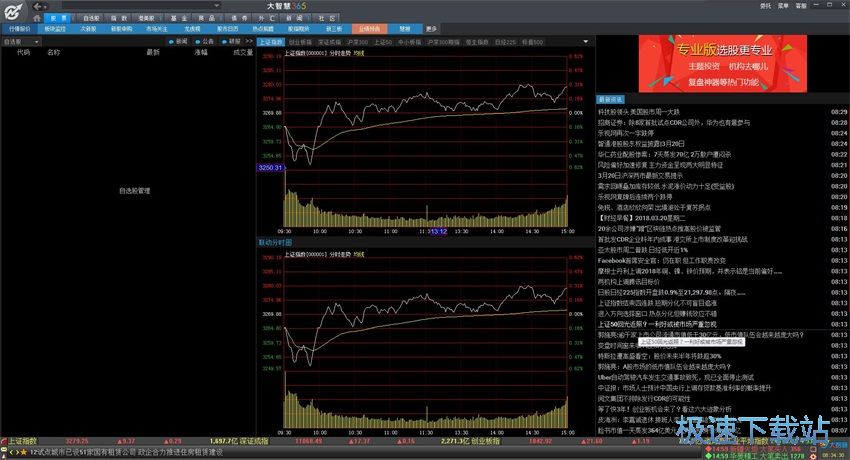Viewport: 850px width, 460px height.
Task: Toggle the 研报 filter in left panel
Action: tap(231, 41)
